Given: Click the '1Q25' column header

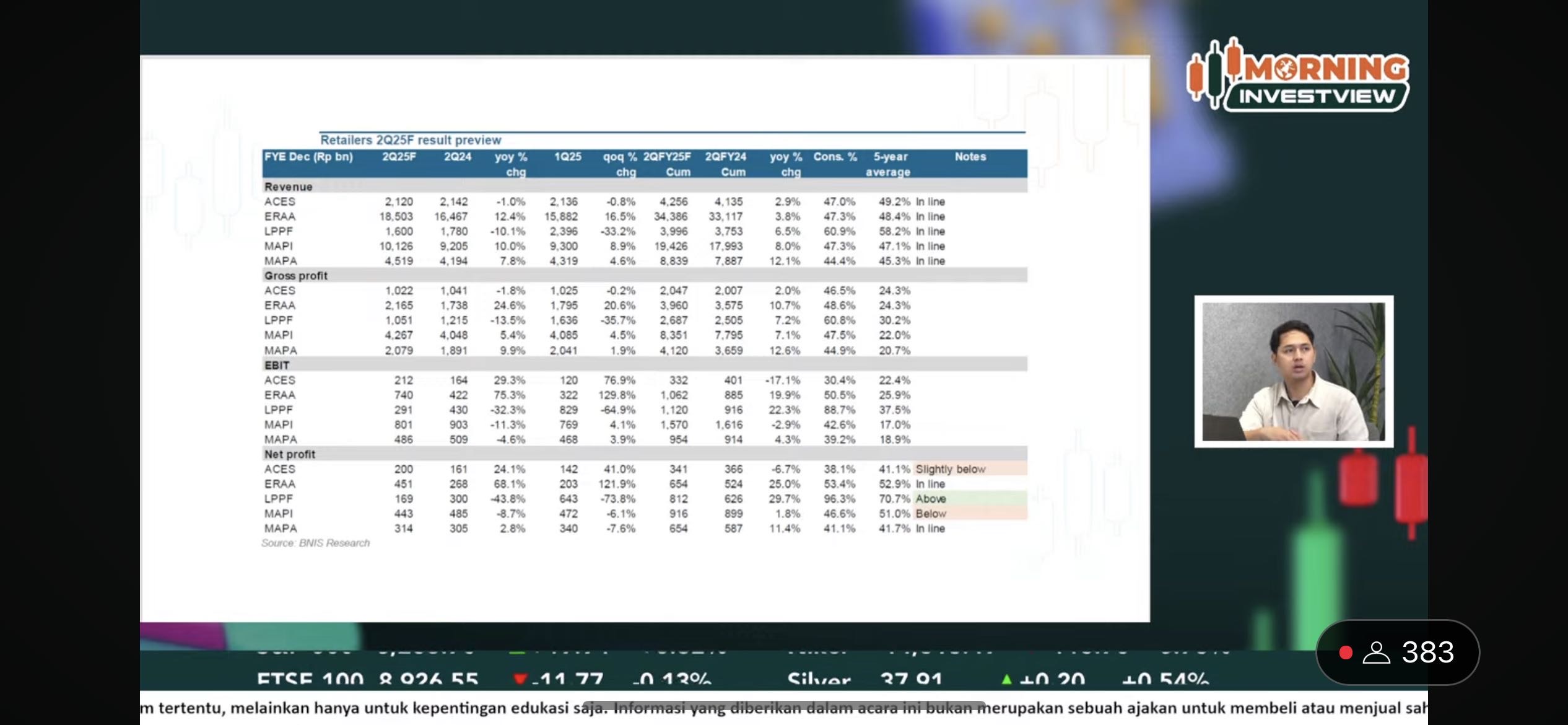Looking at the screenshot, I should pos(568,157).
